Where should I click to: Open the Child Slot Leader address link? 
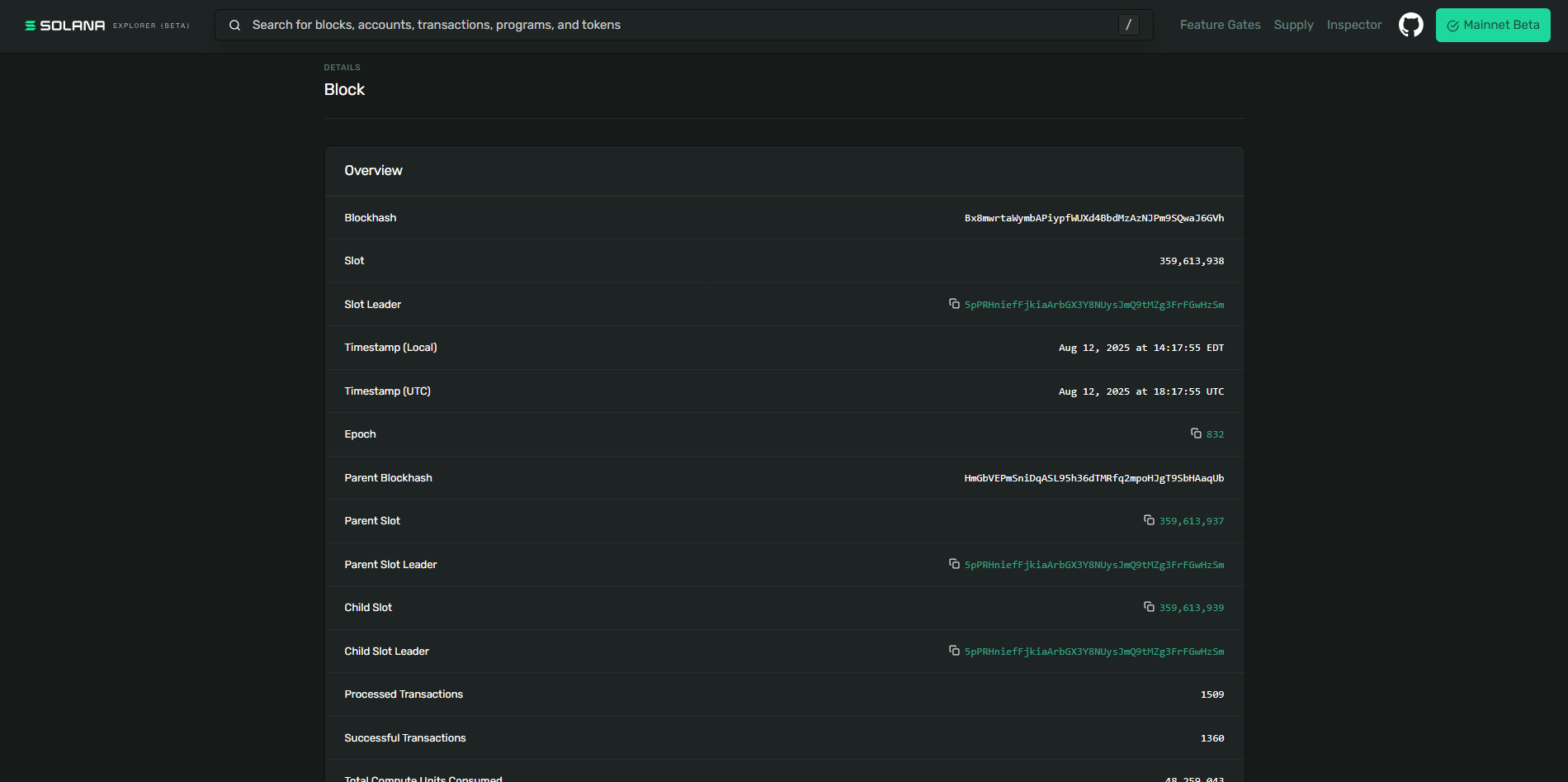[1093, 652]
